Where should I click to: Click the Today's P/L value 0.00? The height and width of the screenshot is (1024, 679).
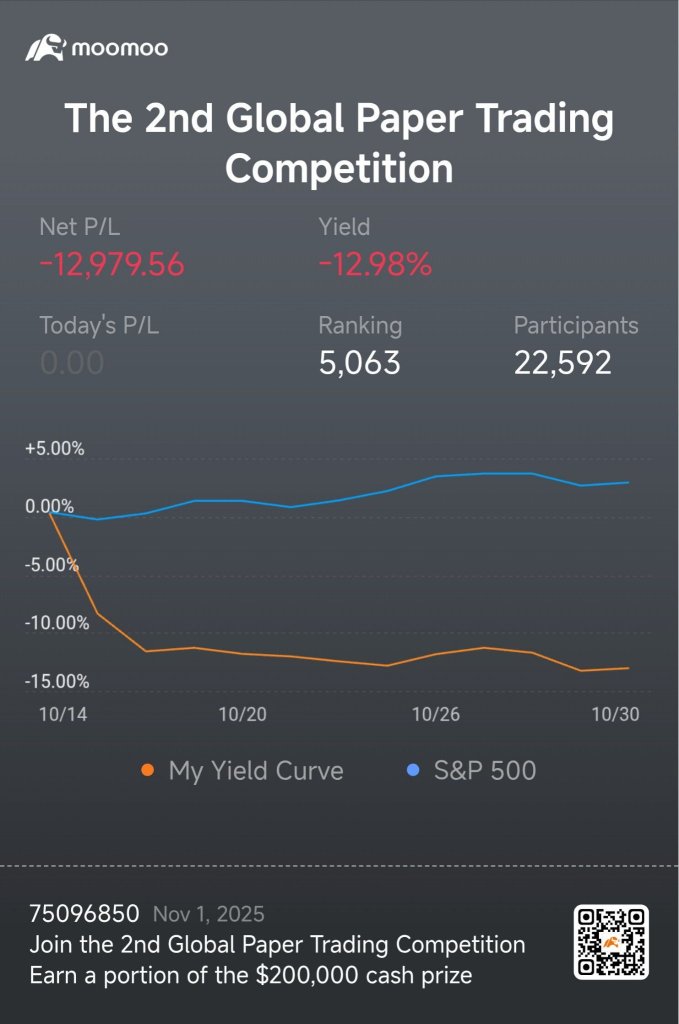click(x=72, y=363)
